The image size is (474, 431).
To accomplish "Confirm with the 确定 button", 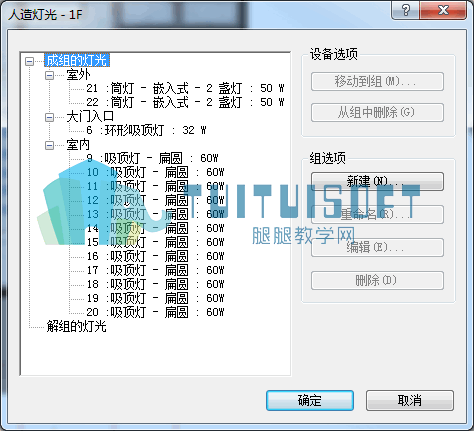I will click(x=310, y=400).
